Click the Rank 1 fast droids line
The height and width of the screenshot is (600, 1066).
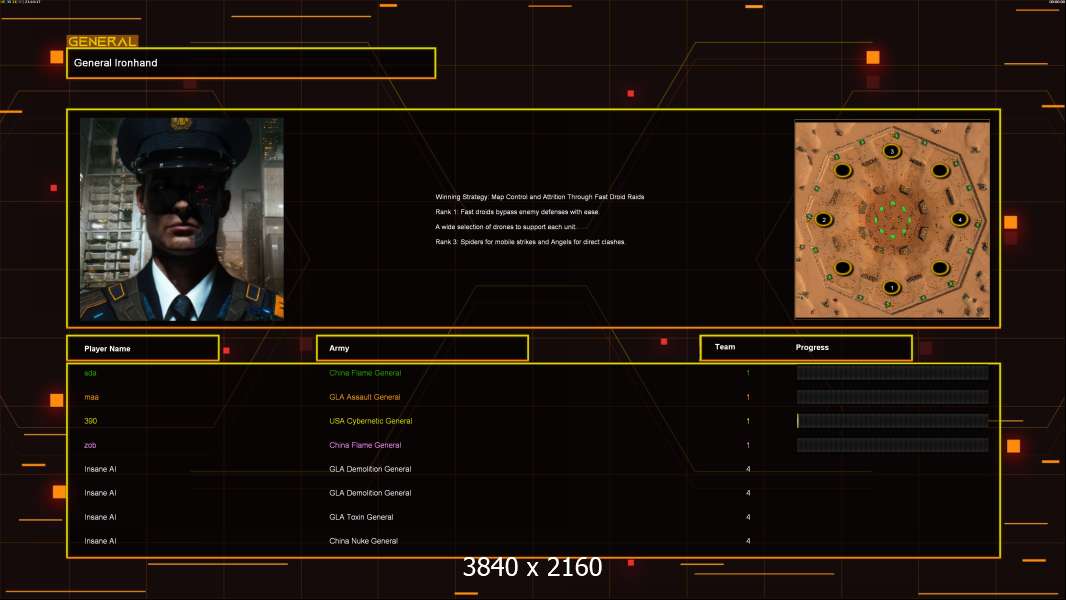pyautogui.click(x=517, y=212)
